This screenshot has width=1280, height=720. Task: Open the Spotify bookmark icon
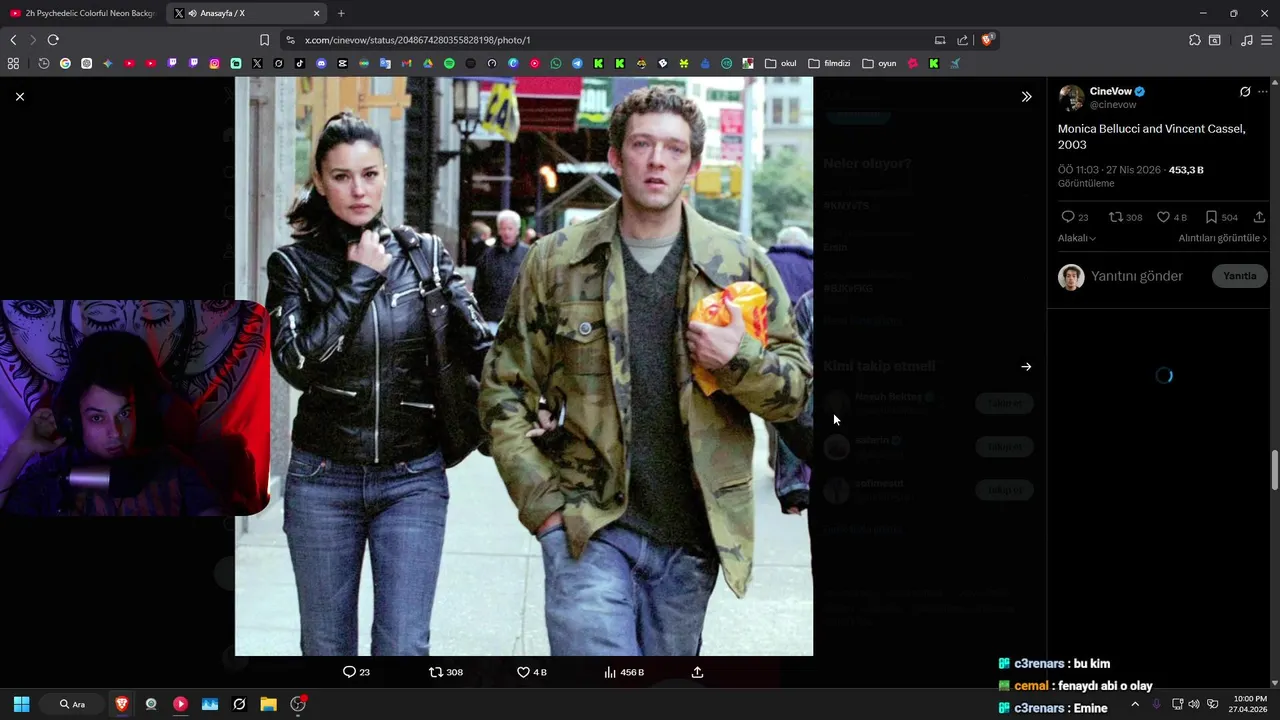tap(449, 63)
